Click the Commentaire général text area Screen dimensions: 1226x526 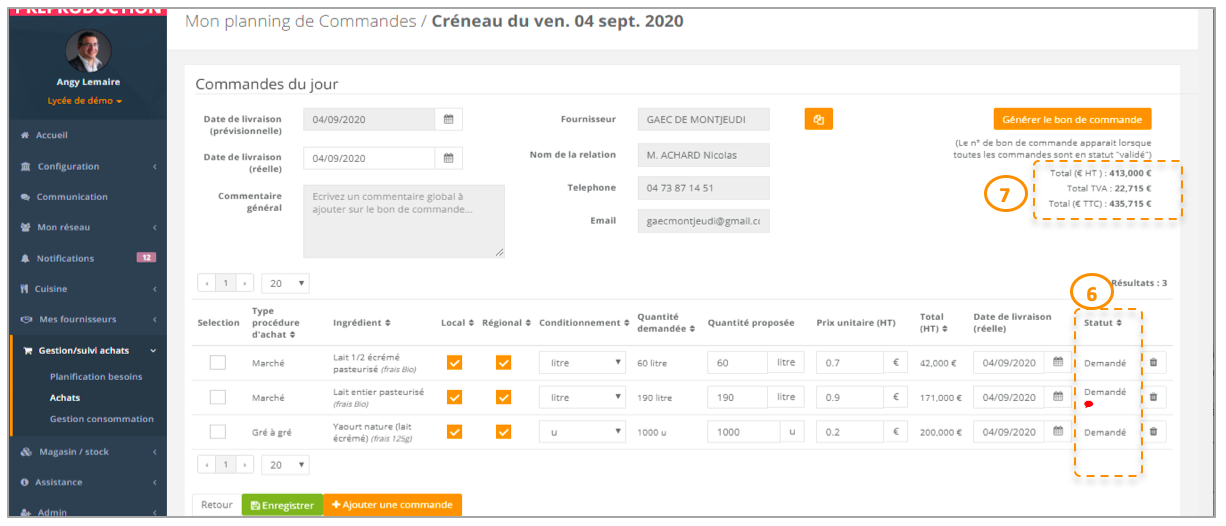404,221
